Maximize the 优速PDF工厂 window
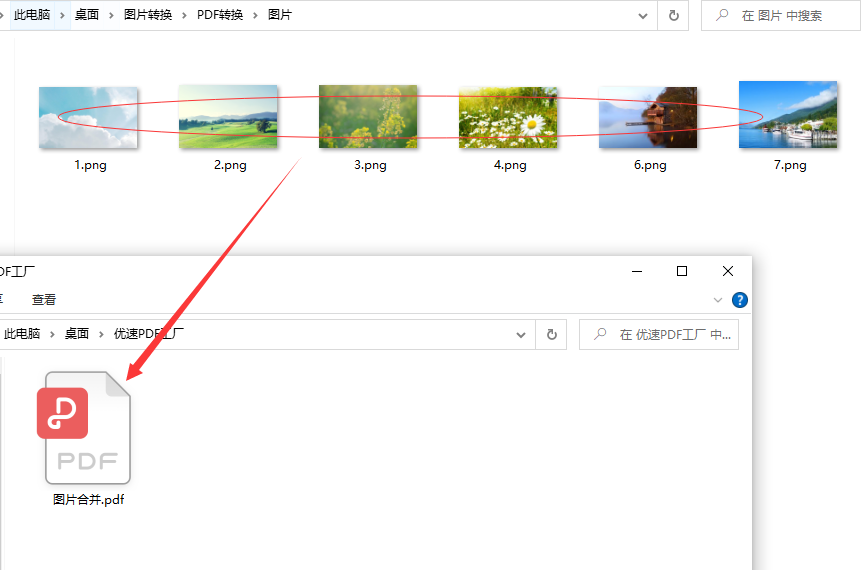 pos(682,271)
